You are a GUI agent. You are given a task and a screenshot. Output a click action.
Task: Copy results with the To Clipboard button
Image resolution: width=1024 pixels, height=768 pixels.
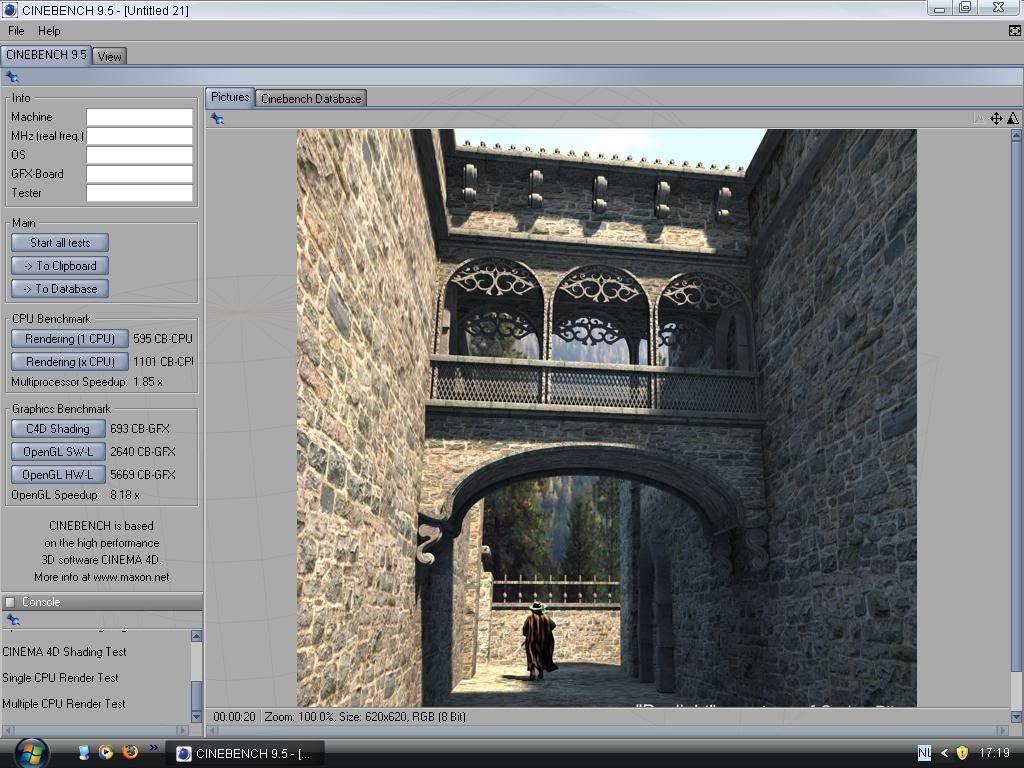tap(60, 266)
